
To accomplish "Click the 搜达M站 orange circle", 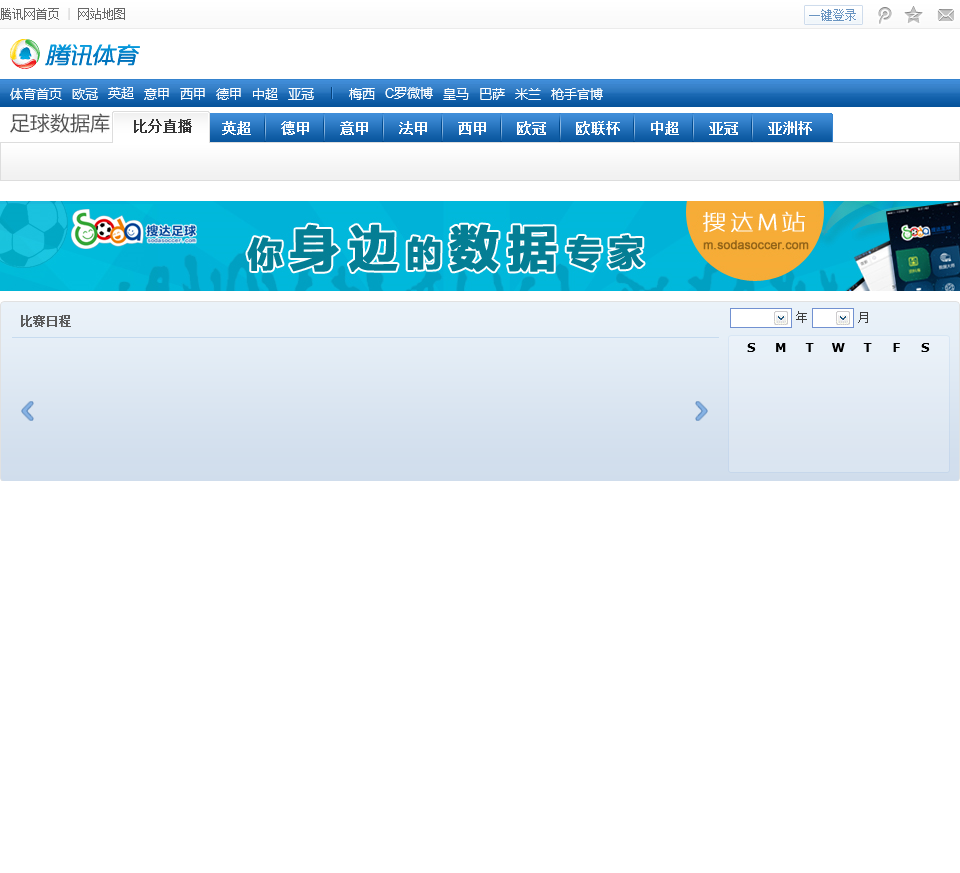I will point(754,241).
